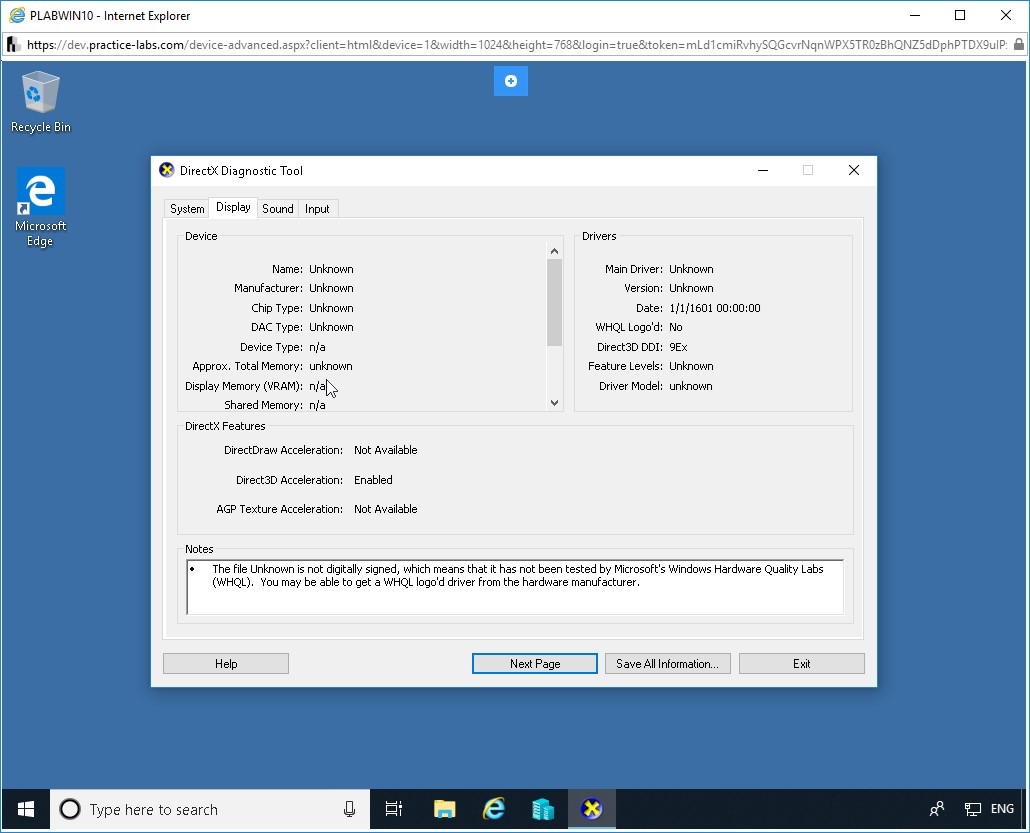Click the Main Driver value Unknown

691,269
